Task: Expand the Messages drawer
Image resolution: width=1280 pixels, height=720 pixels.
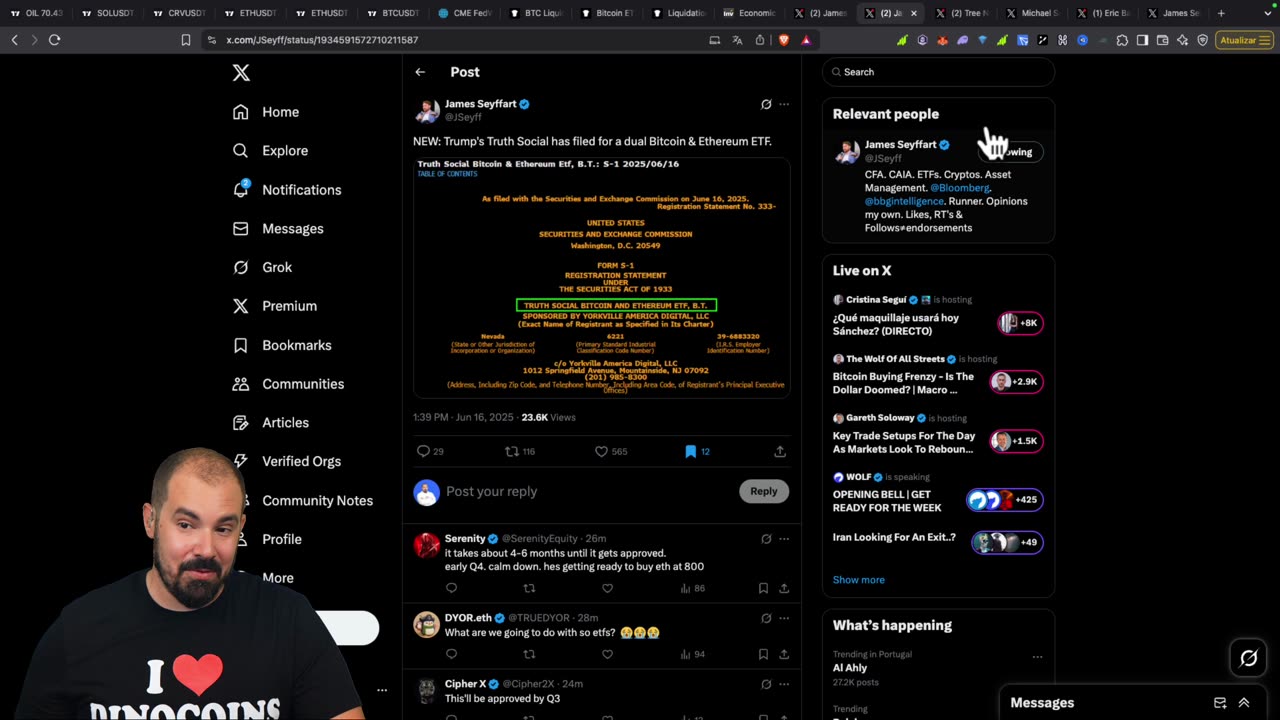Action: [x=1244, y=703]
